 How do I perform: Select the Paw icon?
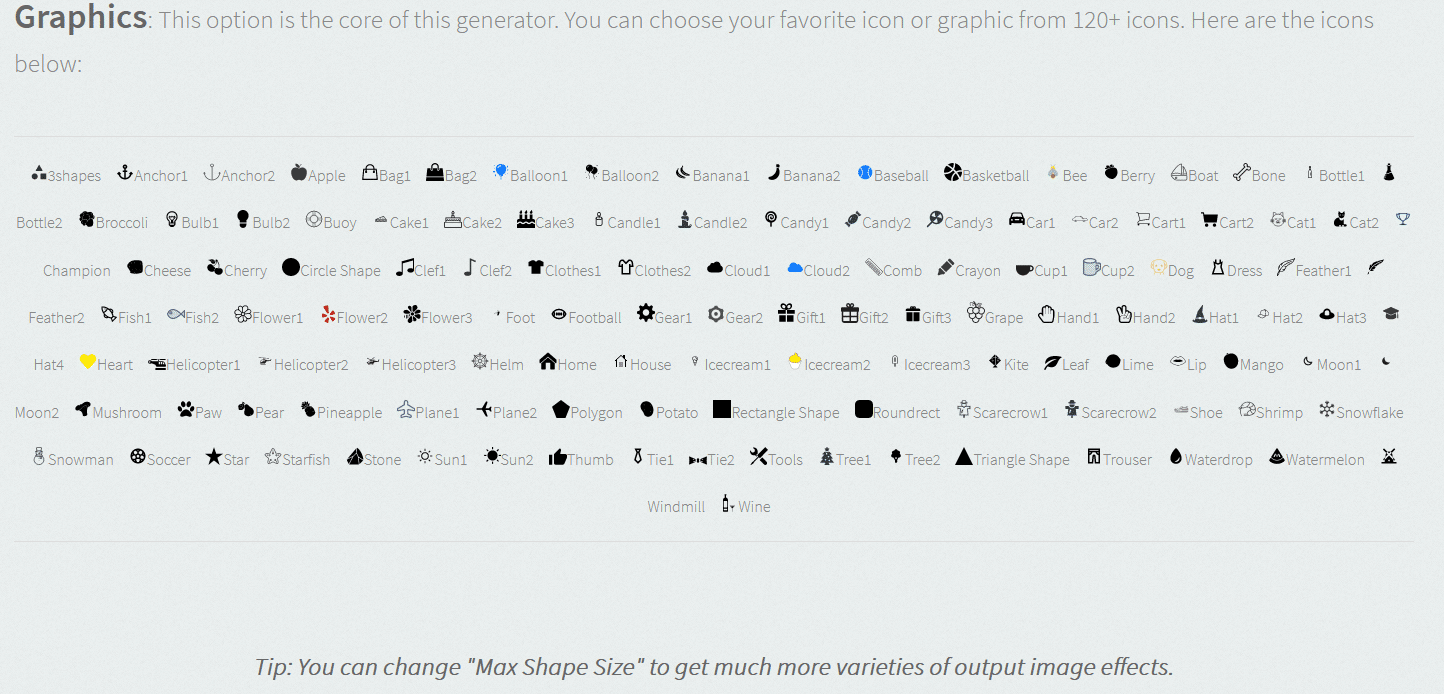tap(186, 409)
